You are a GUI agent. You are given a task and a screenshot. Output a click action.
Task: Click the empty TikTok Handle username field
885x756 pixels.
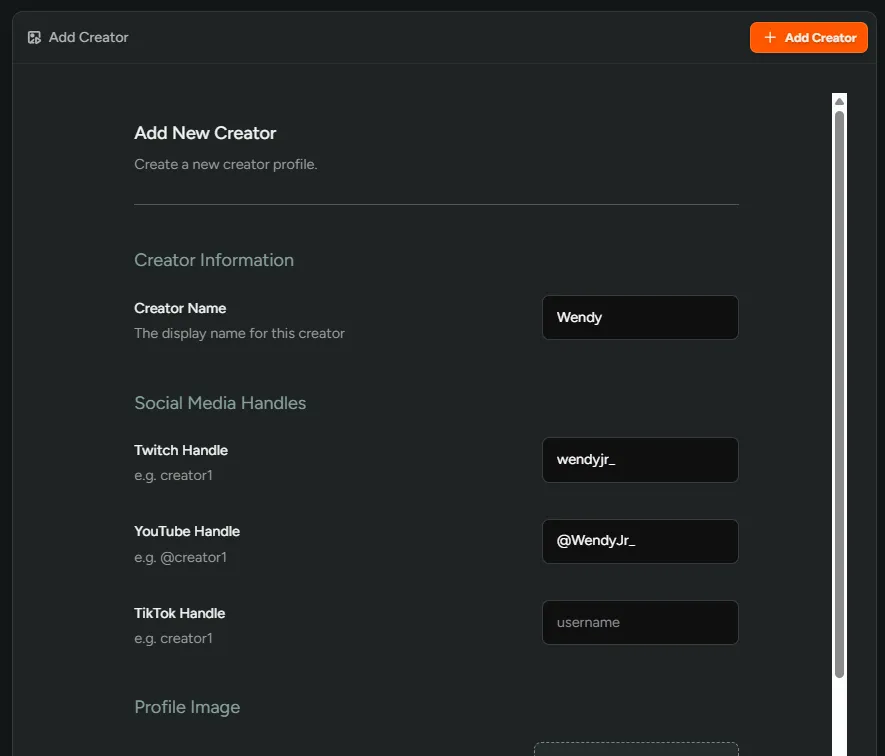pyautogui.click(x=639, y=622)
